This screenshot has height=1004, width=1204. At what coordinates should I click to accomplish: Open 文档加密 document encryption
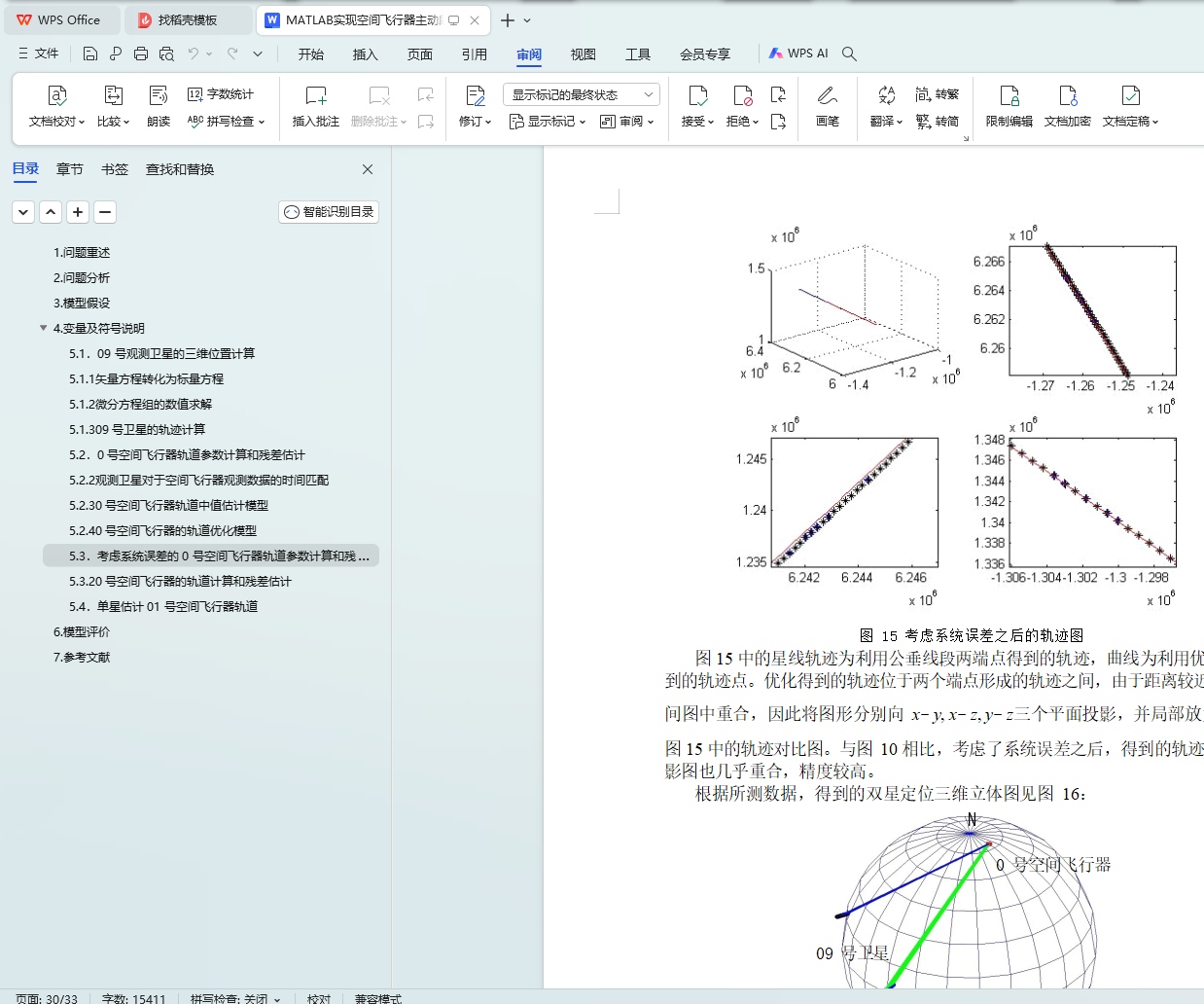click(1068, 106)
